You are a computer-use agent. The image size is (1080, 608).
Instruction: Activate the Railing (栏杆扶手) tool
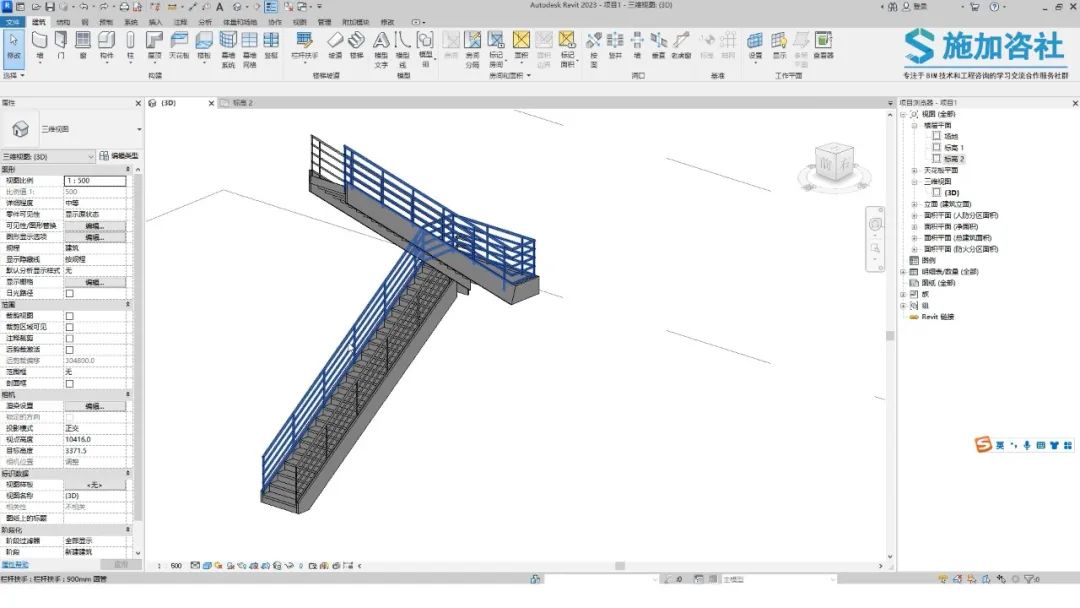click(x=304, y=45)
